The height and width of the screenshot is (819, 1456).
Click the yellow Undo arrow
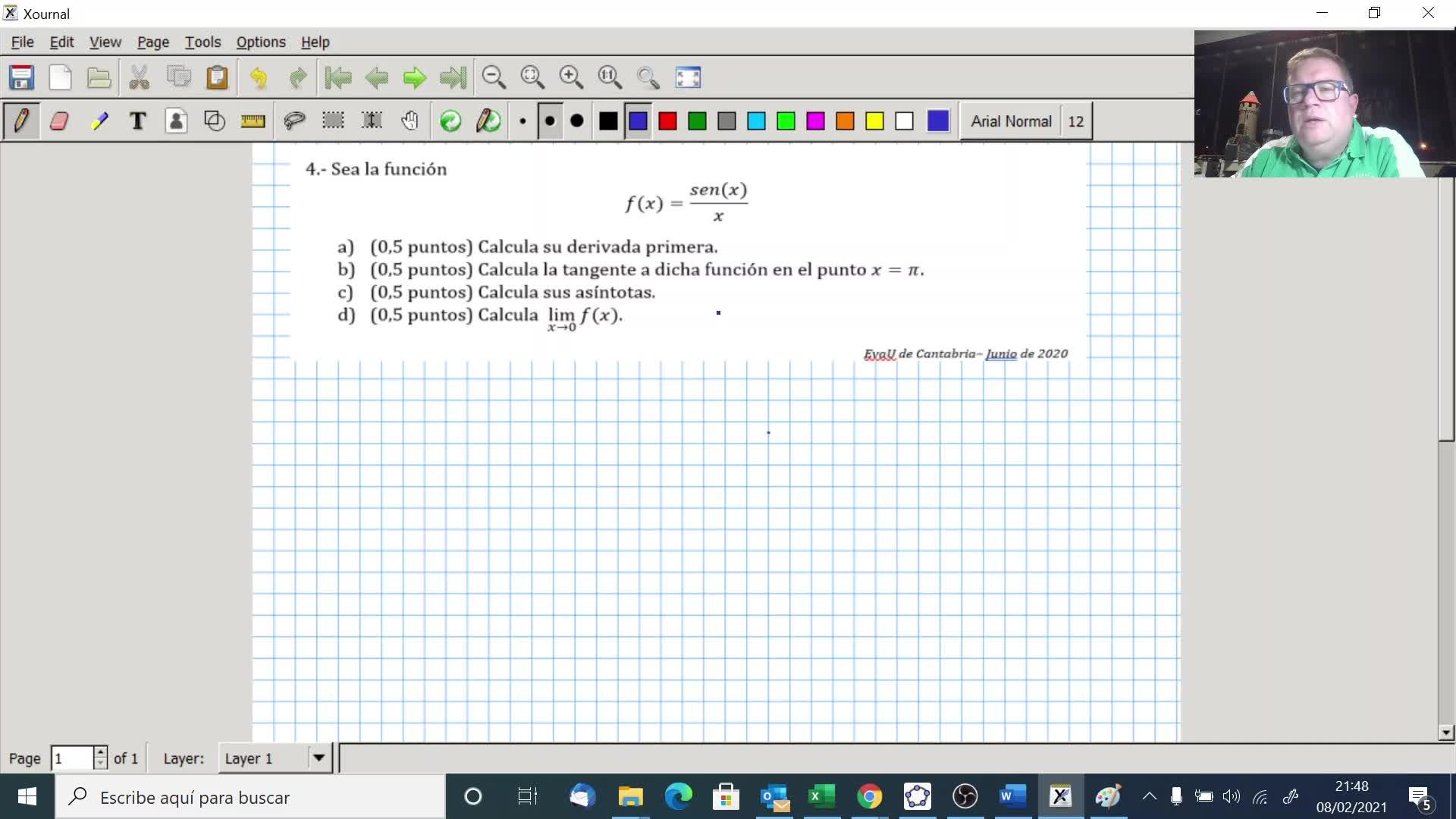[x=259, y=77]
